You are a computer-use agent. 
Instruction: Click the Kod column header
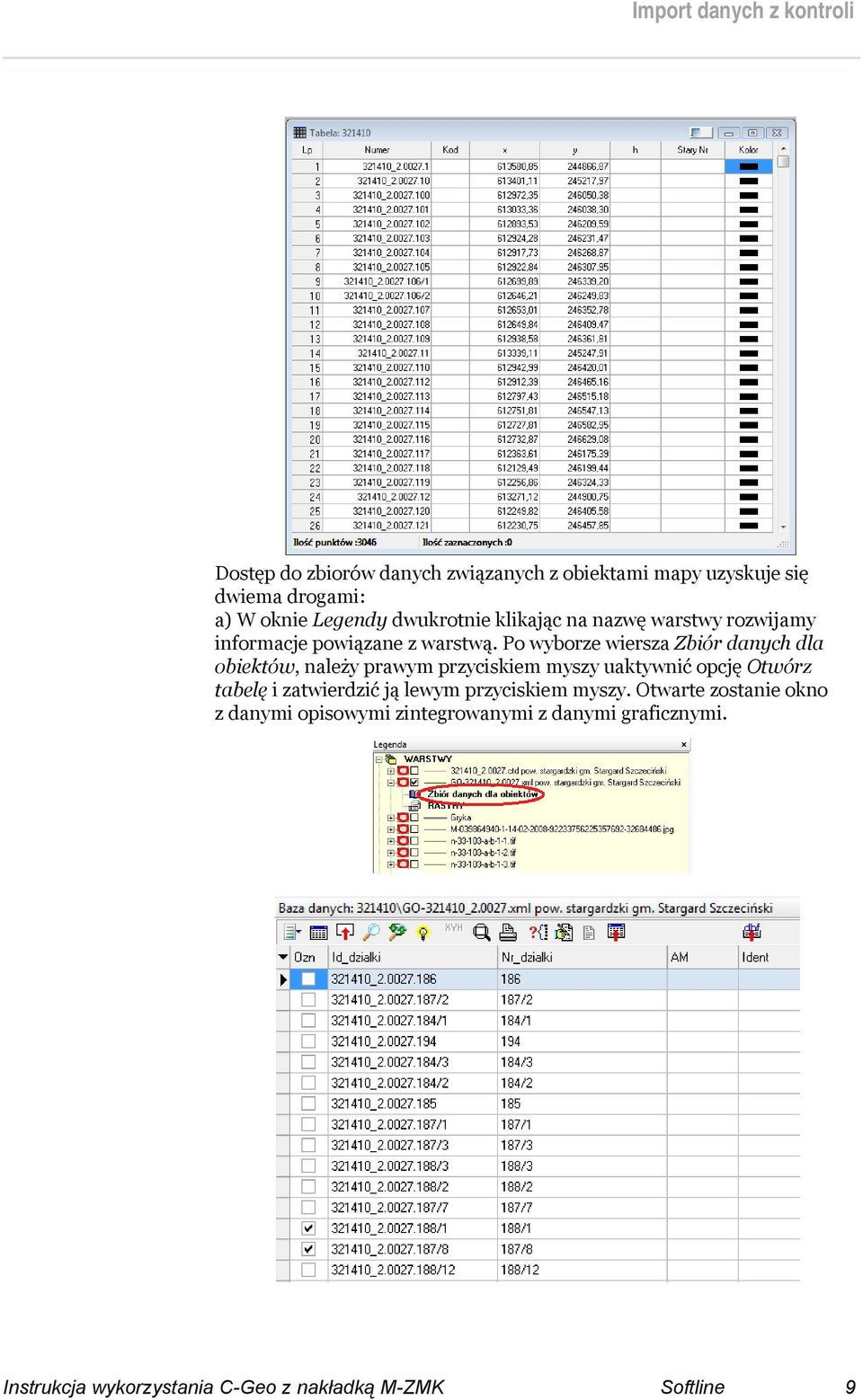coord(450,150)
